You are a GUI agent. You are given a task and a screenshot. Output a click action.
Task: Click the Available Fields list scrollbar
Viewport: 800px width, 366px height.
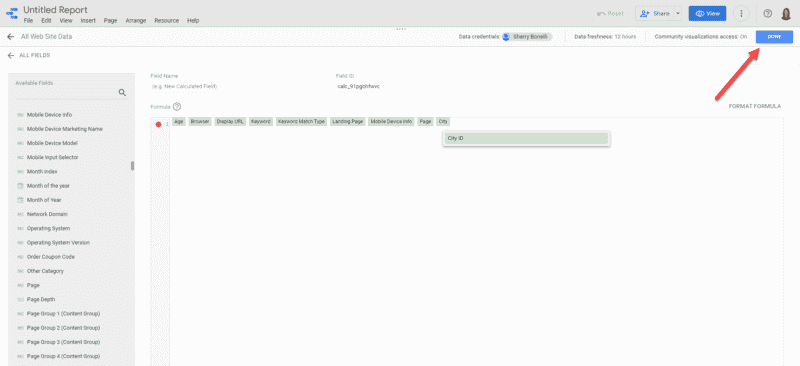coord(133,166)
